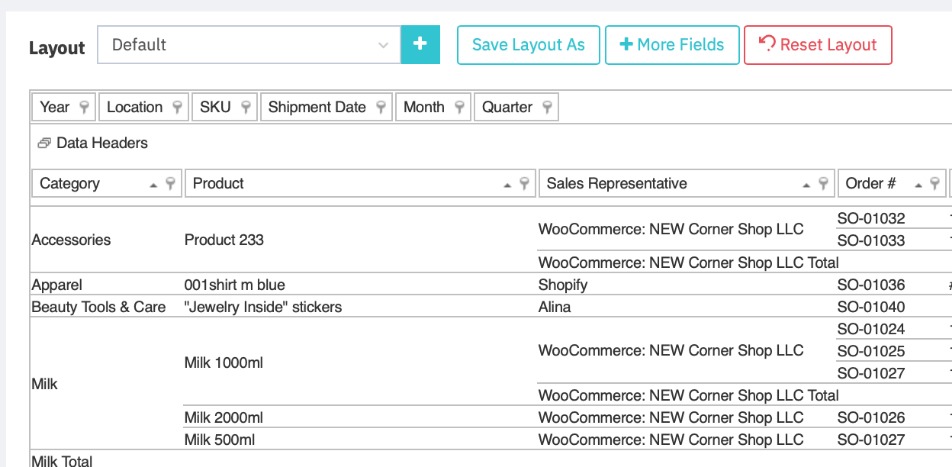Click filter icon on Quarter field
This screenshot has width=952, height=467.
tap(547, 107)
